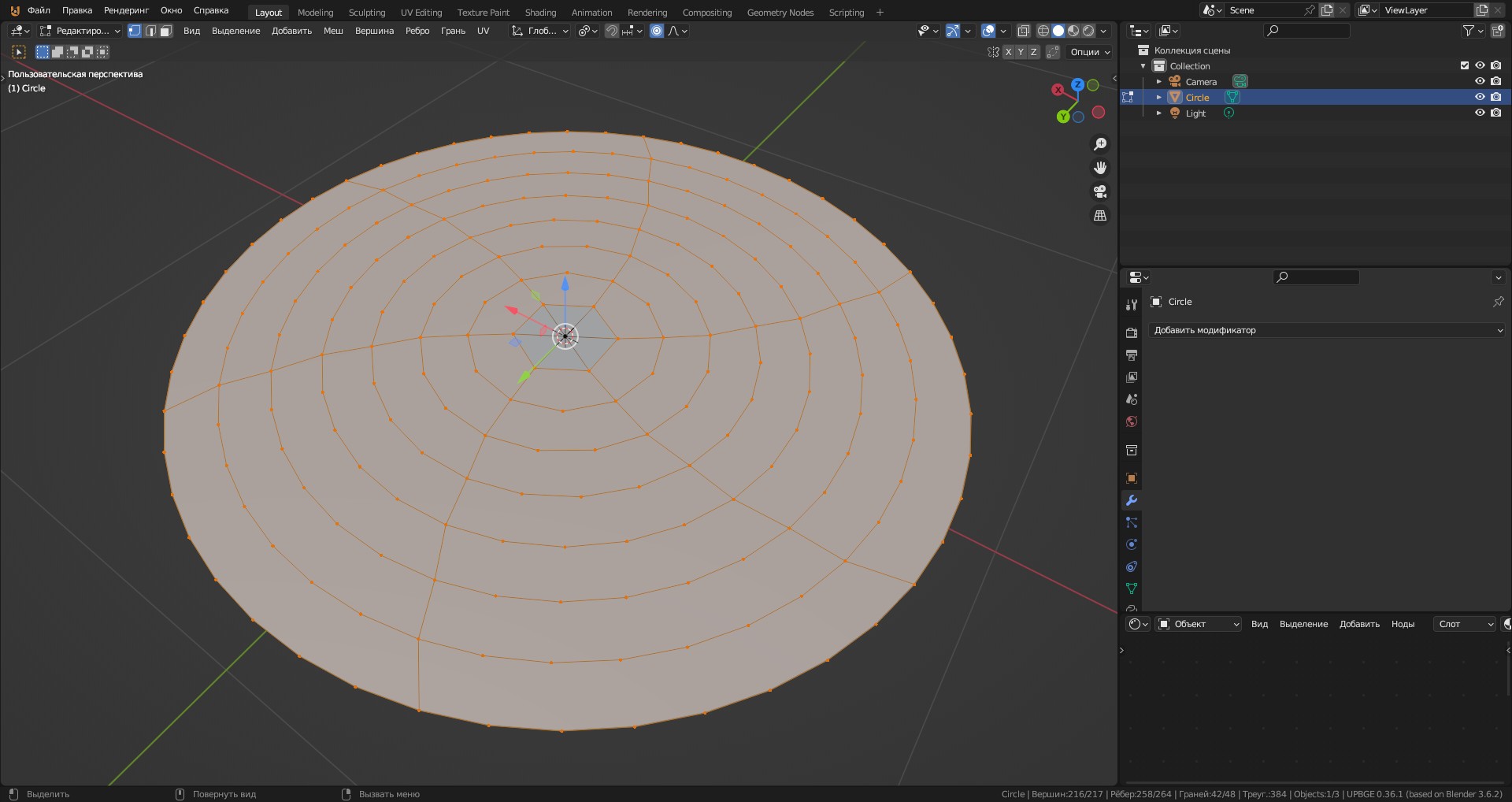This screenshot has height=802, width=1512.
Task: Switch to face select mode
Action: pyautogui.click(x=165, y=31)
